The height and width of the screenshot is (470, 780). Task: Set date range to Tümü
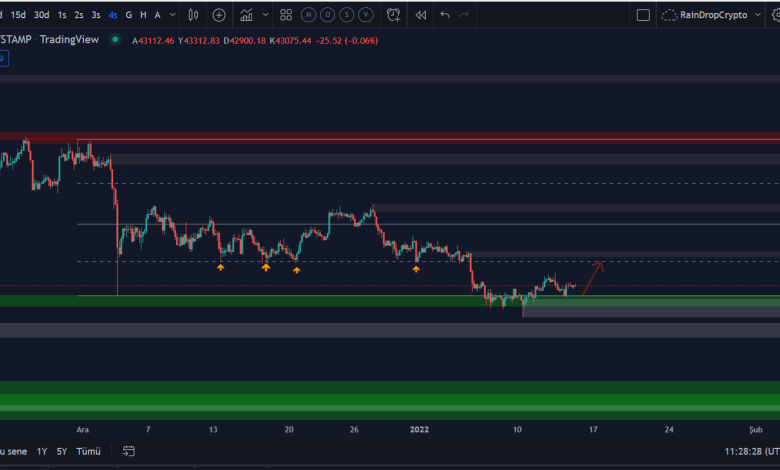(x=90, y=451)
